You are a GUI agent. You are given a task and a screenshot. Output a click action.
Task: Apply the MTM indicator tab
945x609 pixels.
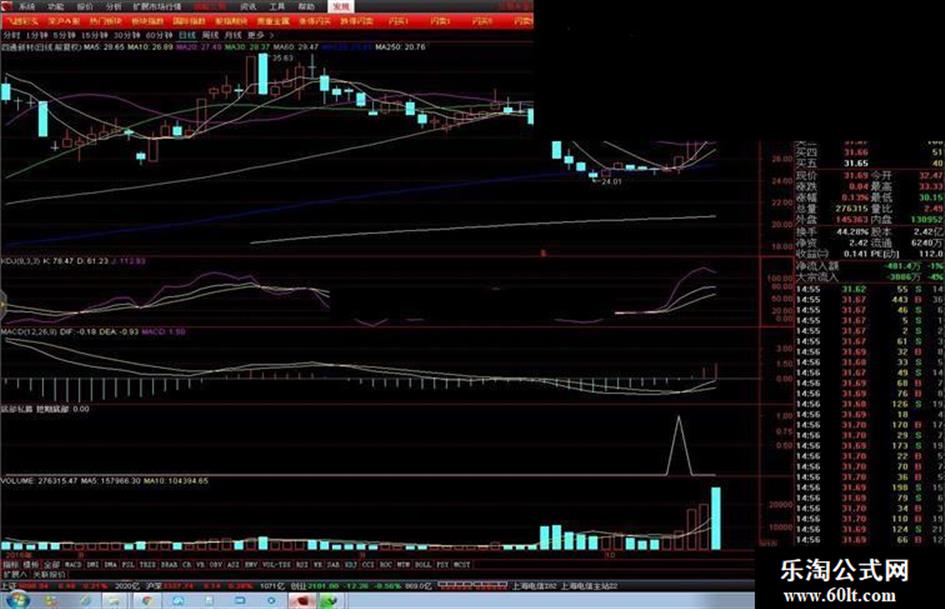coord(403,565)
